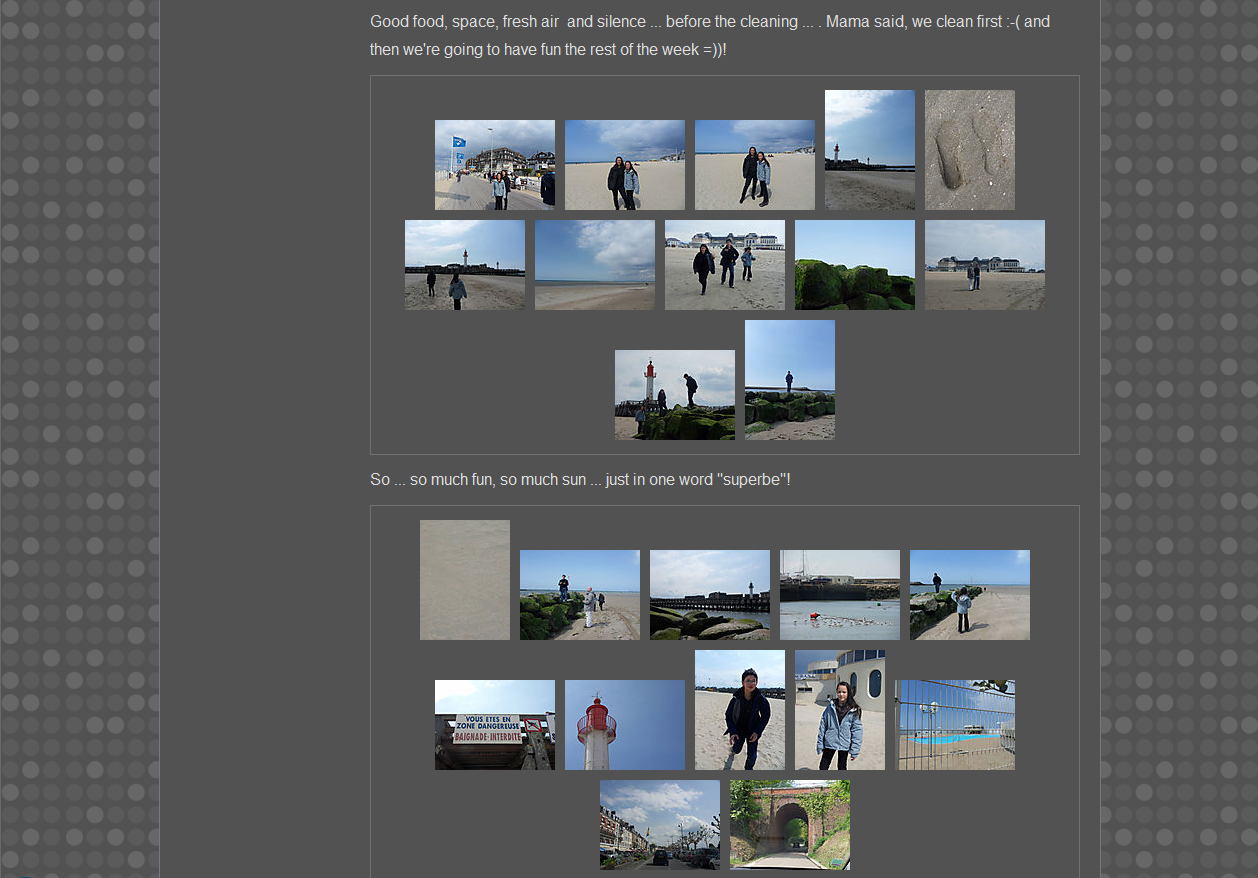This screenshot has height=878, width=1258.
Task: Open the girl in light blue jacket portrait
Action: click(x=839, y=710)
